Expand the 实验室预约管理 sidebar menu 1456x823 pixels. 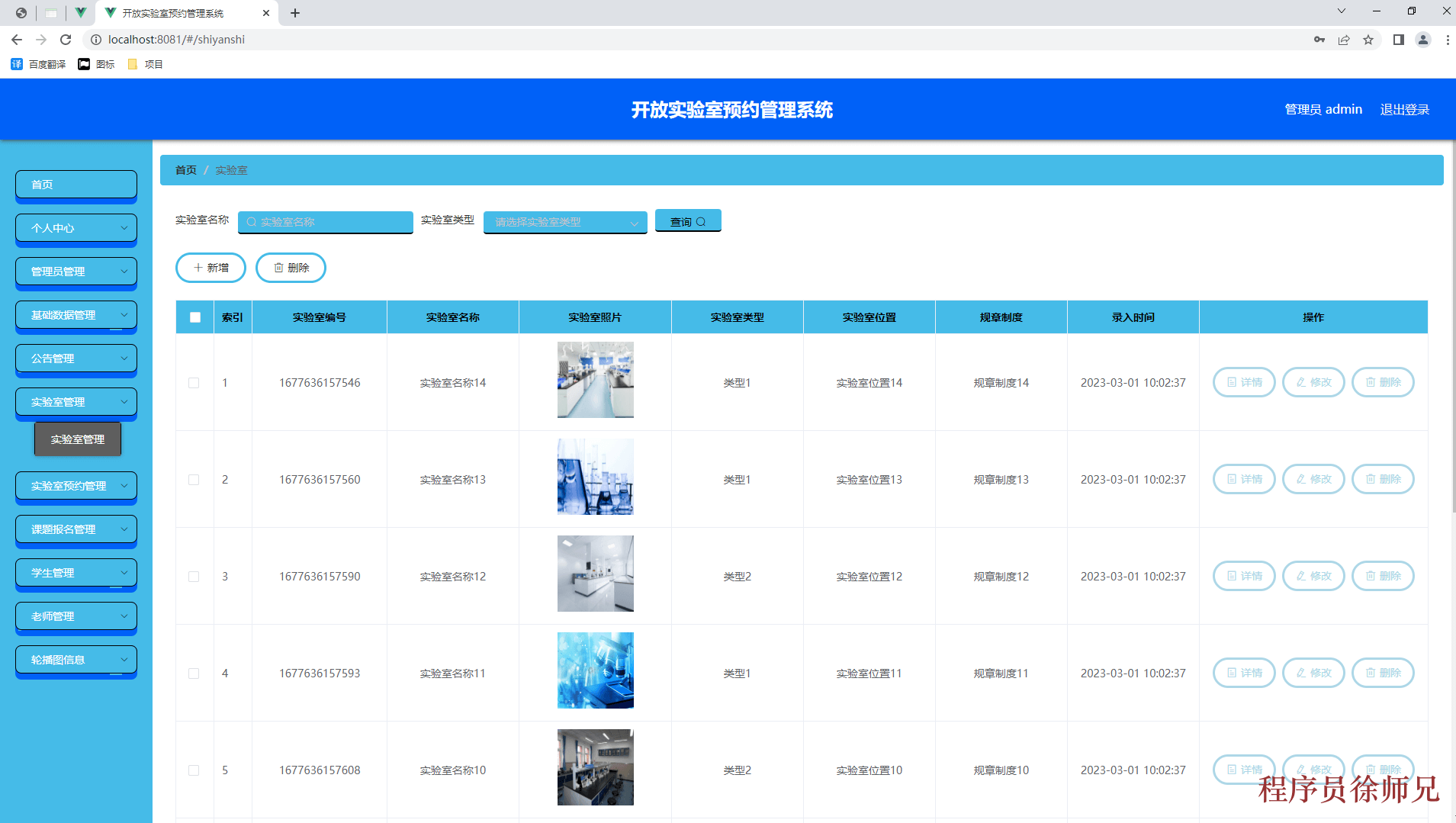click(x=76, y=486)
